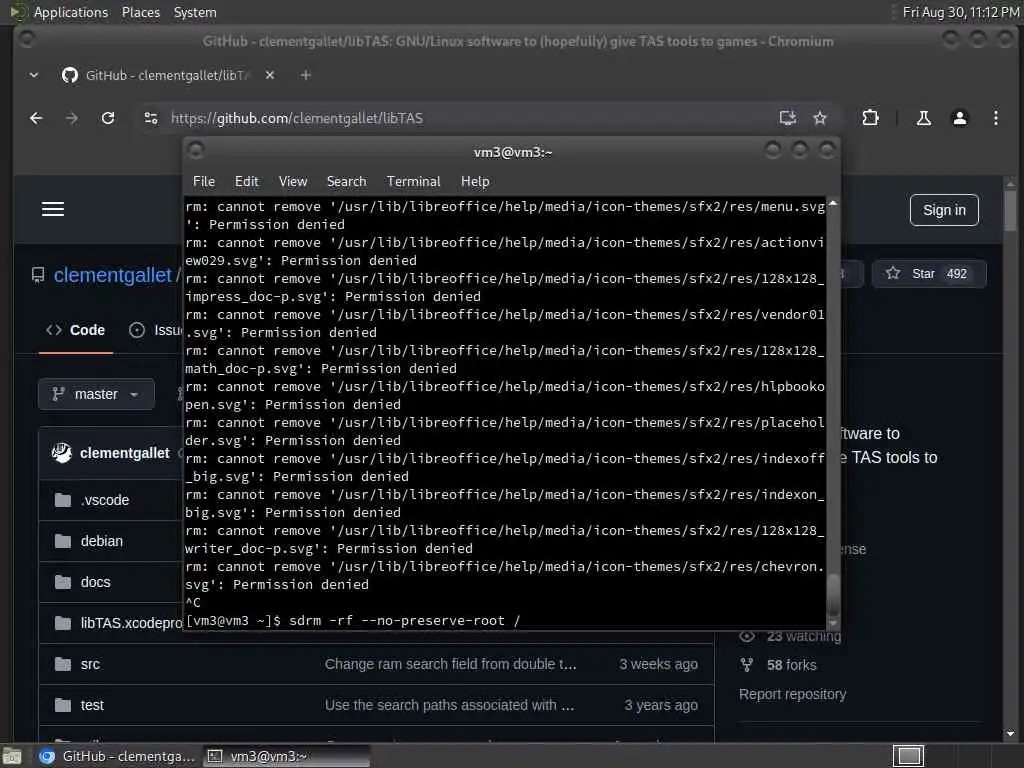Open commit 'Use the search paths associated with'
The height and width of the screenshot is (768, 1024).
(x=449, y=705)
